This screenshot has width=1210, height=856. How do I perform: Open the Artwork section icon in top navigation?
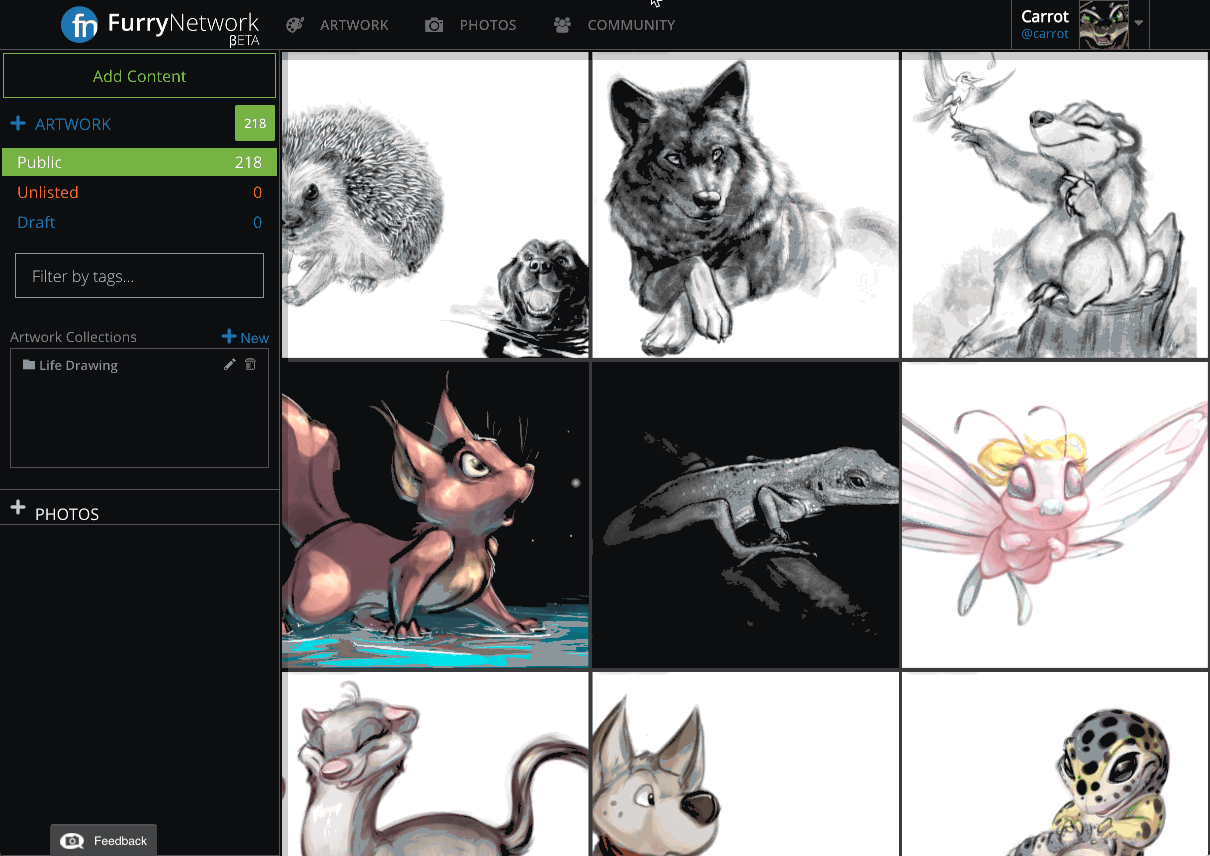295,24
